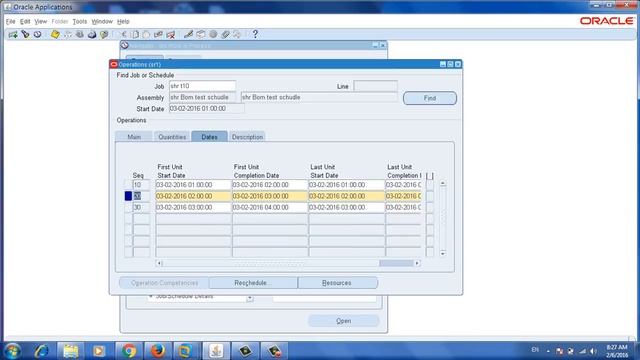Expand Job/Schedule Details dropdown in background window
Screen dimensions: 640x360
point(249,298)
